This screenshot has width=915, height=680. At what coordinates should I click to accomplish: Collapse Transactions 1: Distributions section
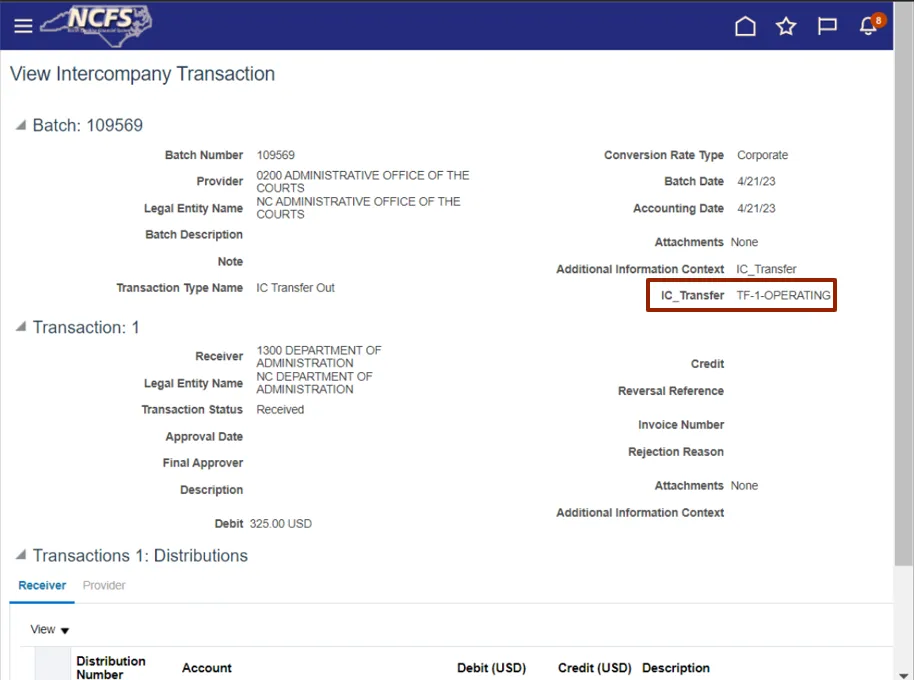click(x=21, y=556)
